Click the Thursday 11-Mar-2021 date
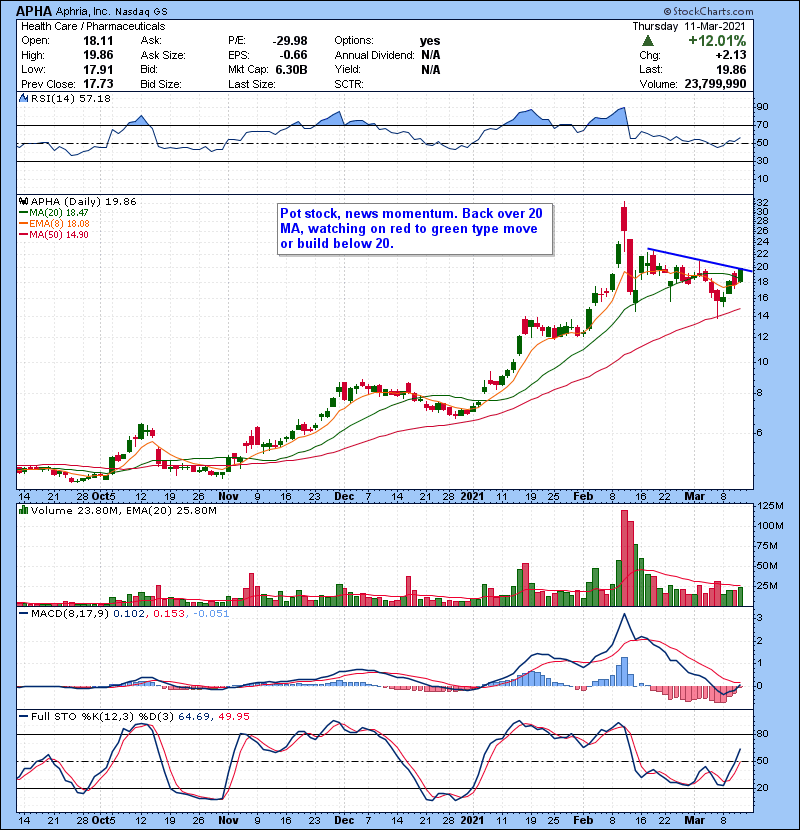Image resolution: width=800 pixels, height=830 pixels. (x=689, y=26)
